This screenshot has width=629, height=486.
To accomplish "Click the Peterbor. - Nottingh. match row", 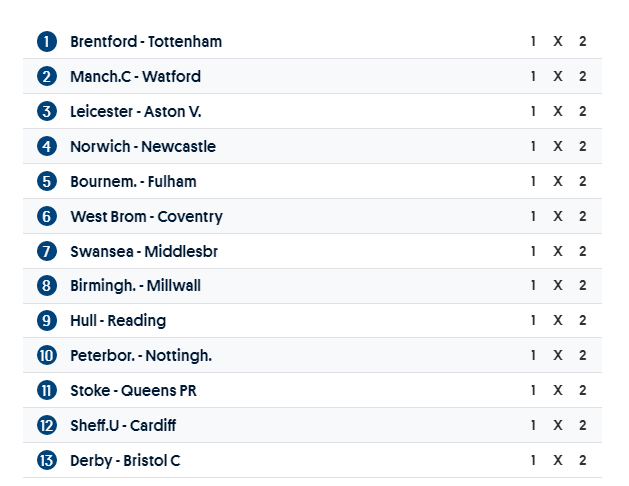I will pyautogui.click(x=141, y=356).
